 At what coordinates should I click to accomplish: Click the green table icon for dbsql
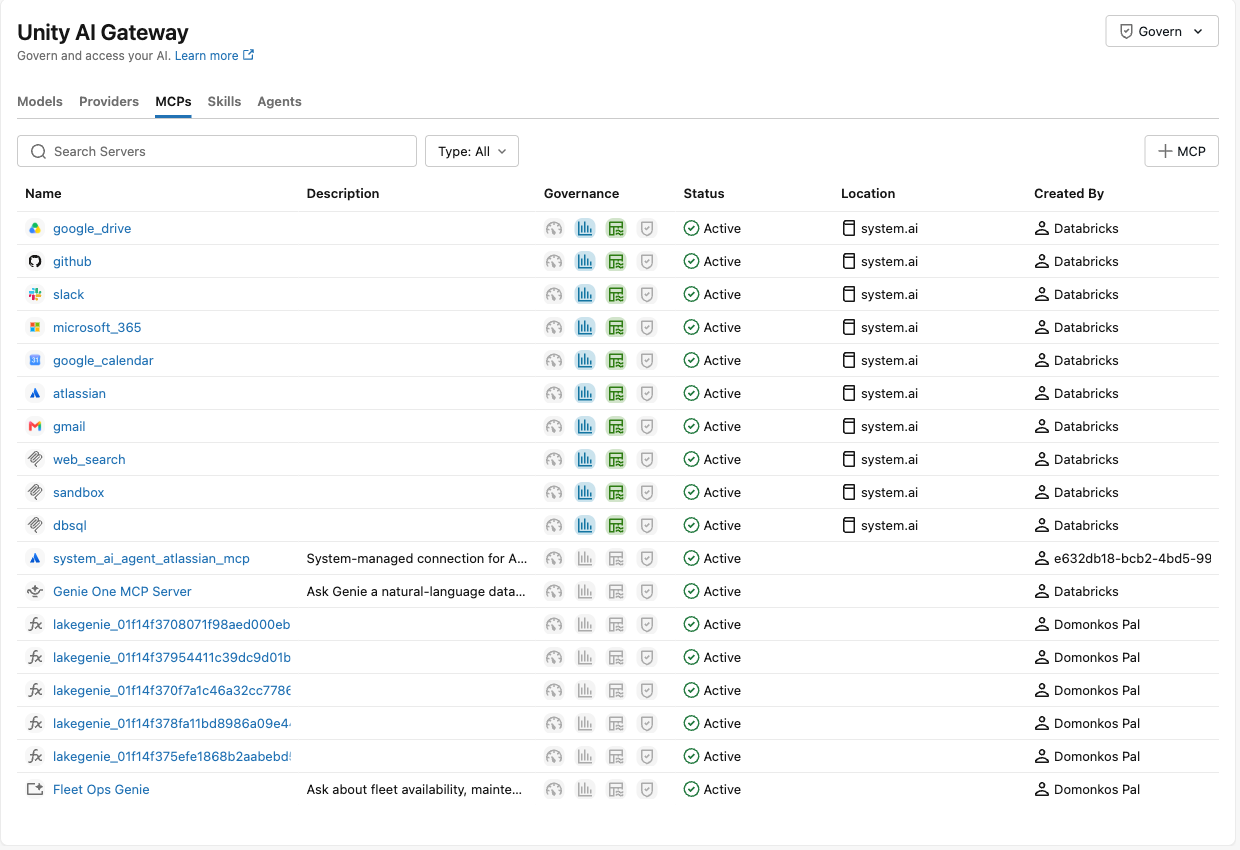coord(616,525)
